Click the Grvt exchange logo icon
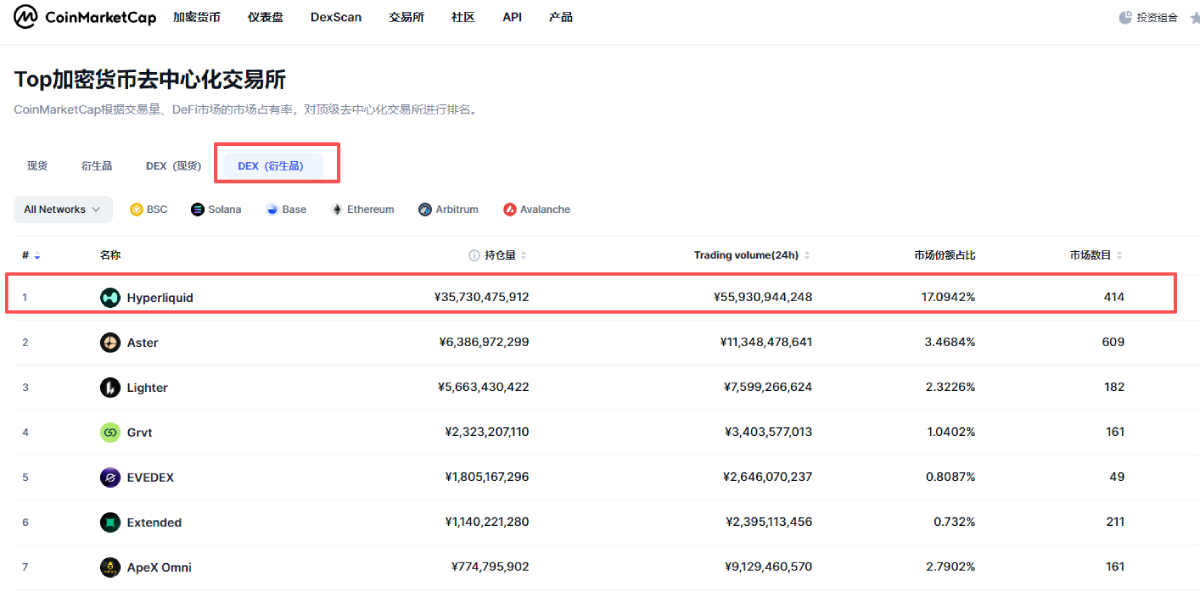This screenshot has width=1200, height=592. (x=110, y=432)
